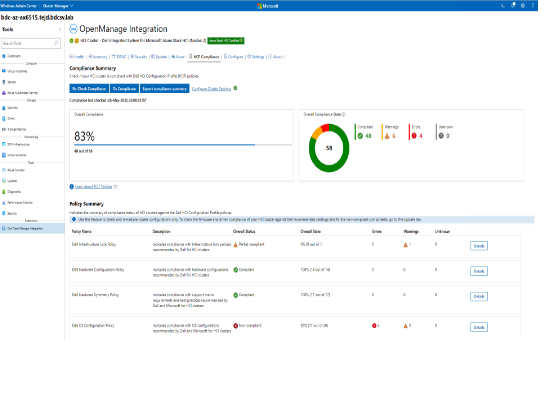Open Windows Admin Center settings gear
The width and height of the screenshot is (544, 394).
523,6
